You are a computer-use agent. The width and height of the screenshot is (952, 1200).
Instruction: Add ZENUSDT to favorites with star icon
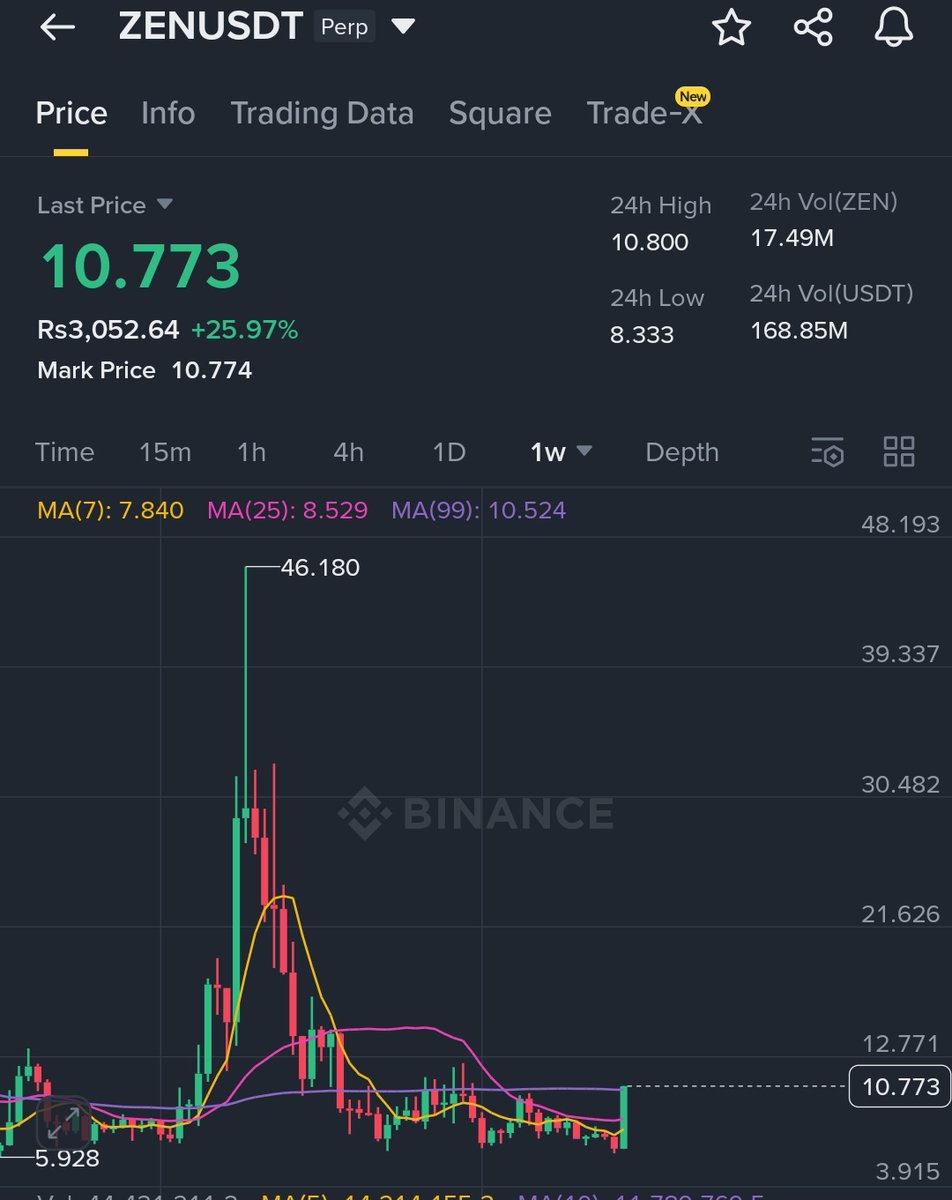[x=731, y=27]
